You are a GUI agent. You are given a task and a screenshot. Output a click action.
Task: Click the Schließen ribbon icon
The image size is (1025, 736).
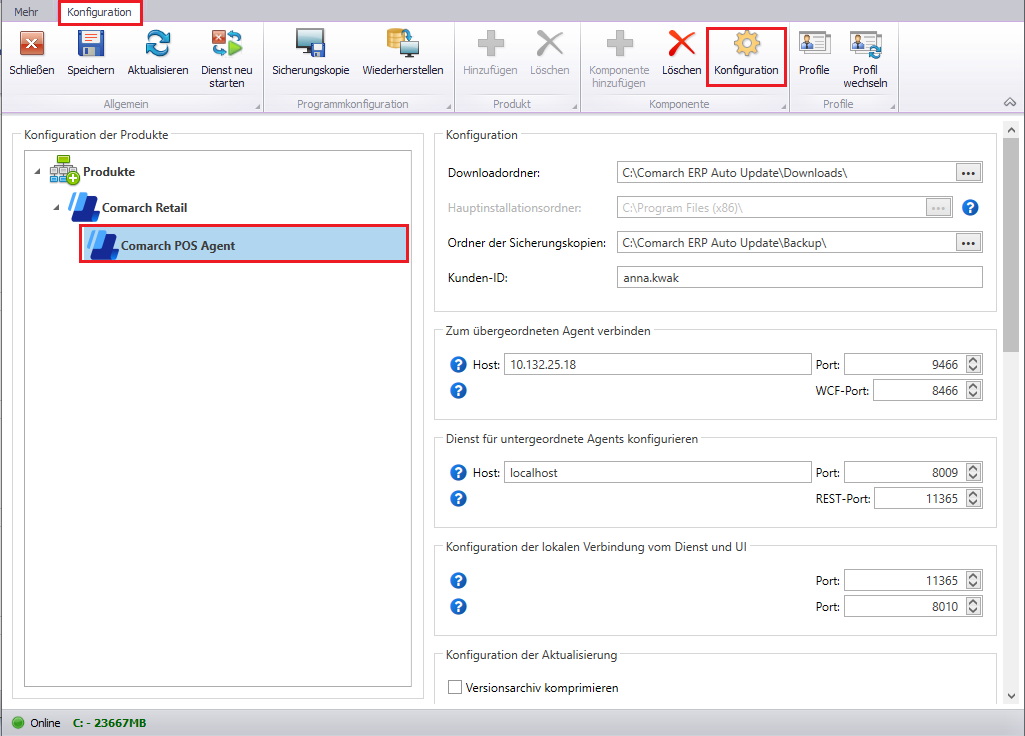[31, 44]
